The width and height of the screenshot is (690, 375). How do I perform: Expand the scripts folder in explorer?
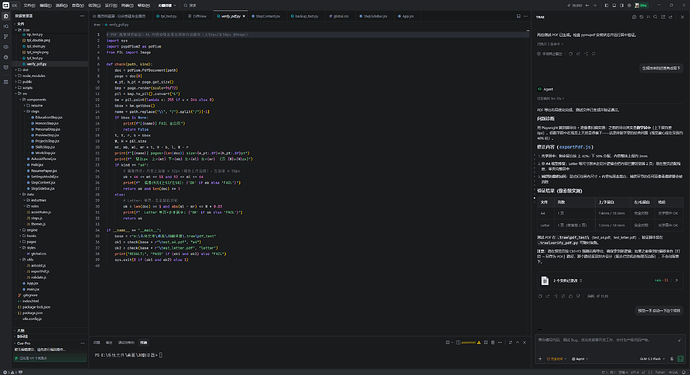pos(28,88)
